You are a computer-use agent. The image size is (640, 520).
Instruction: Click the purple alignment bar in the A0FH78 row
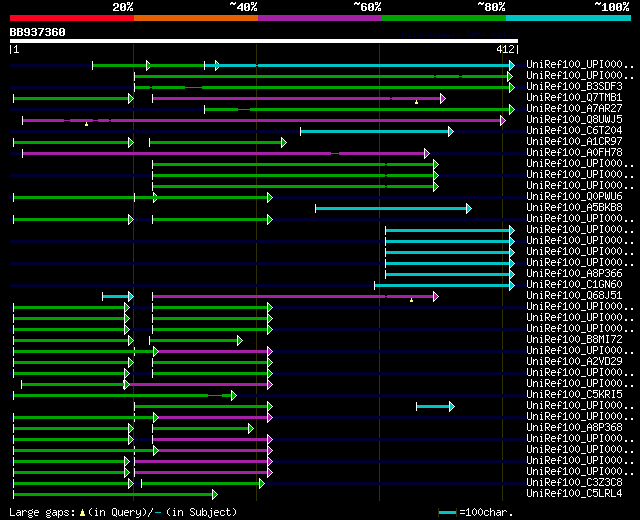pyautogui.click(x=226, y=153)
